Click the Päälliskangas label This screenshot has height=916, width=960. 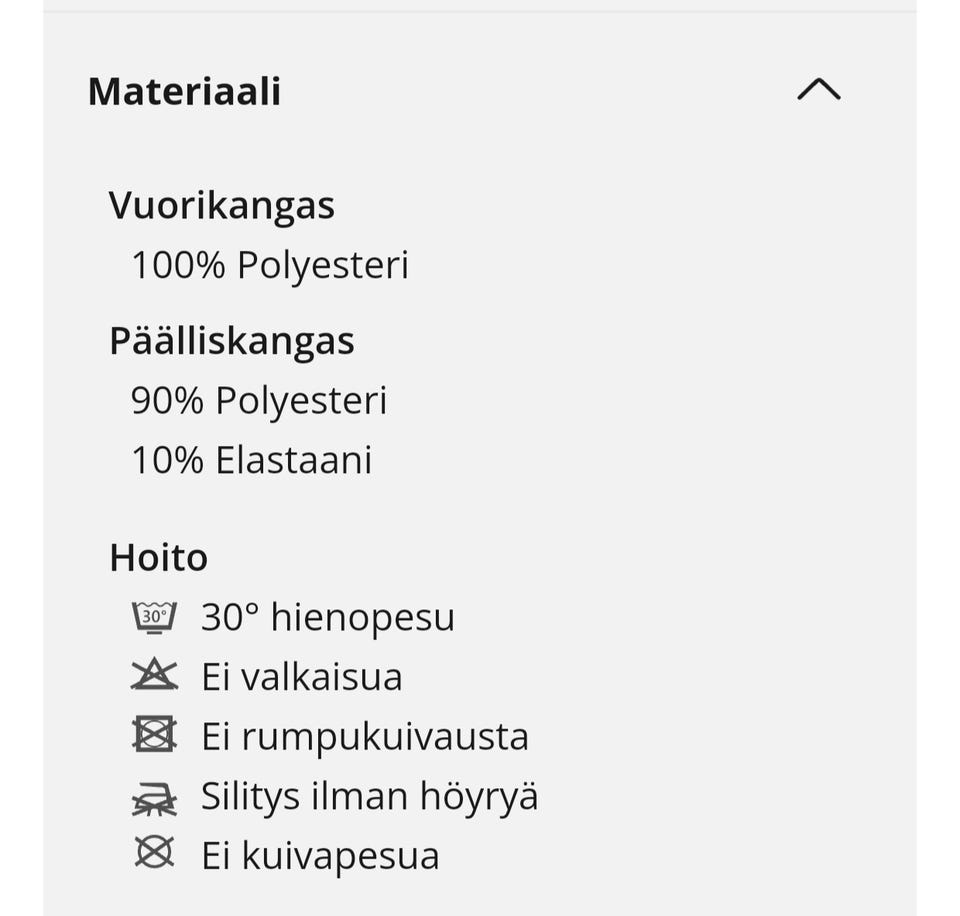tap(232, 341)
